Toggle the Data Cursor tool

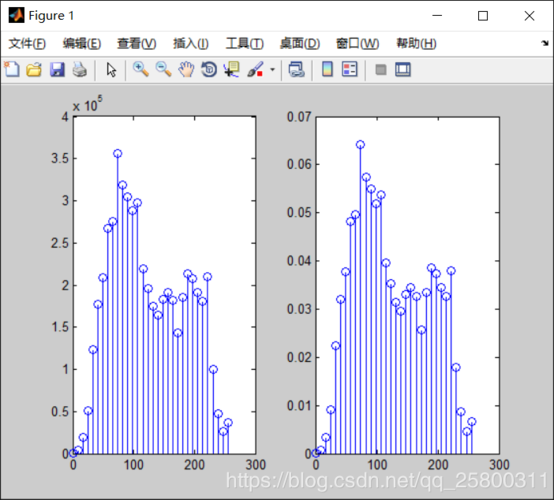click(x=231, y=69)
